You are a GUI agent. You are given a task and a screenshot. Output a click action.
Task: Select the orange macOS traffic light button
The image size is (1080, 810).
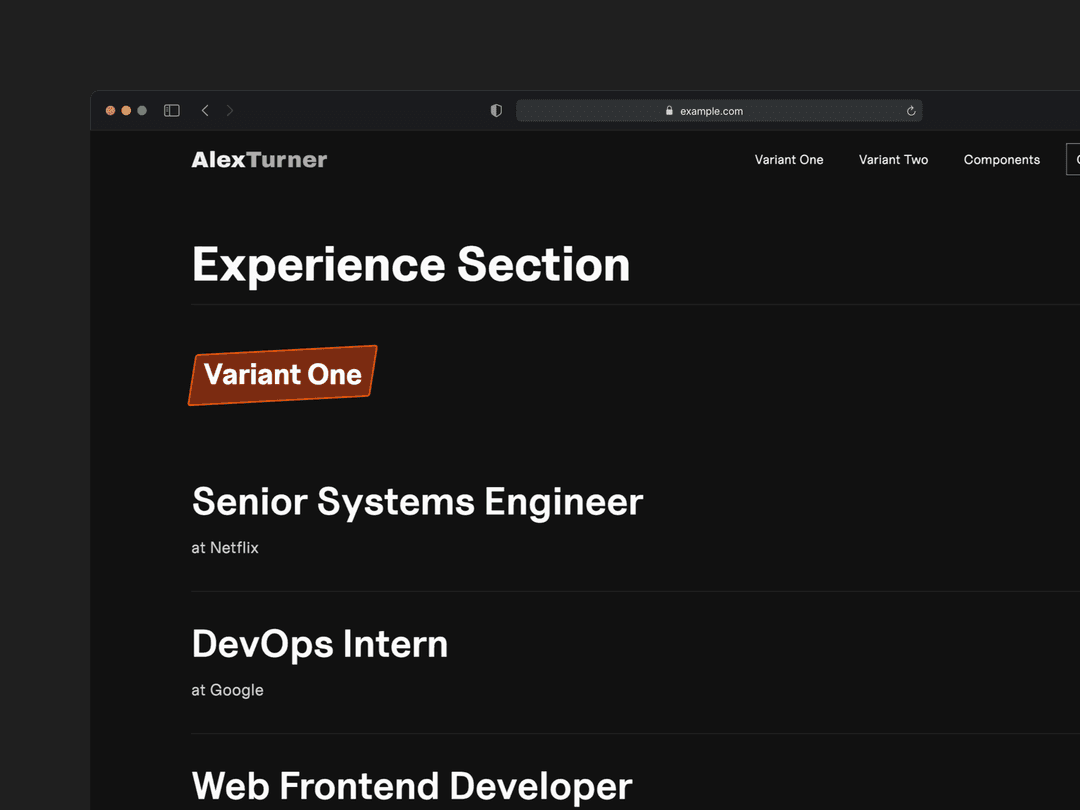coord(125,110)
